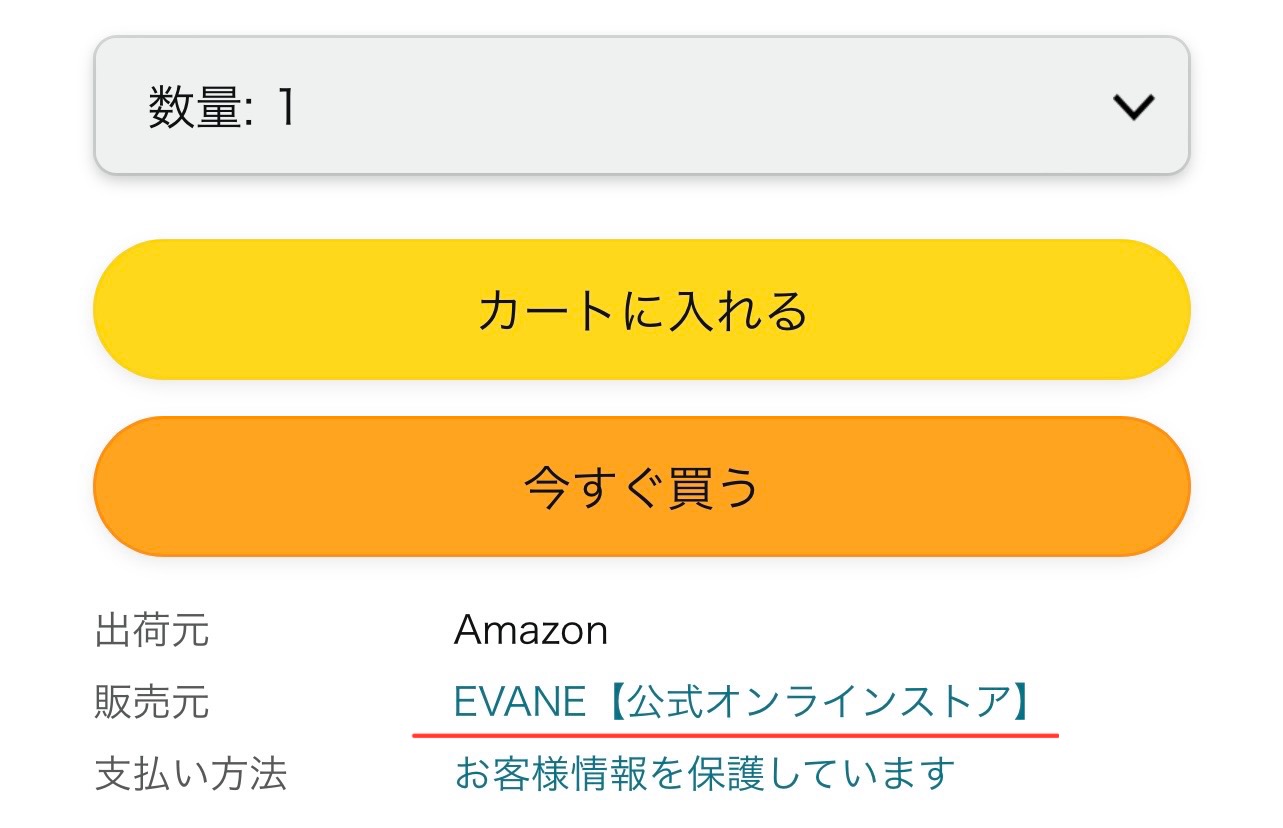Viewport: 1283px width, 828px height.
Task: Open the 数量: 1 quantity dropdown
Action: point(641,105)
